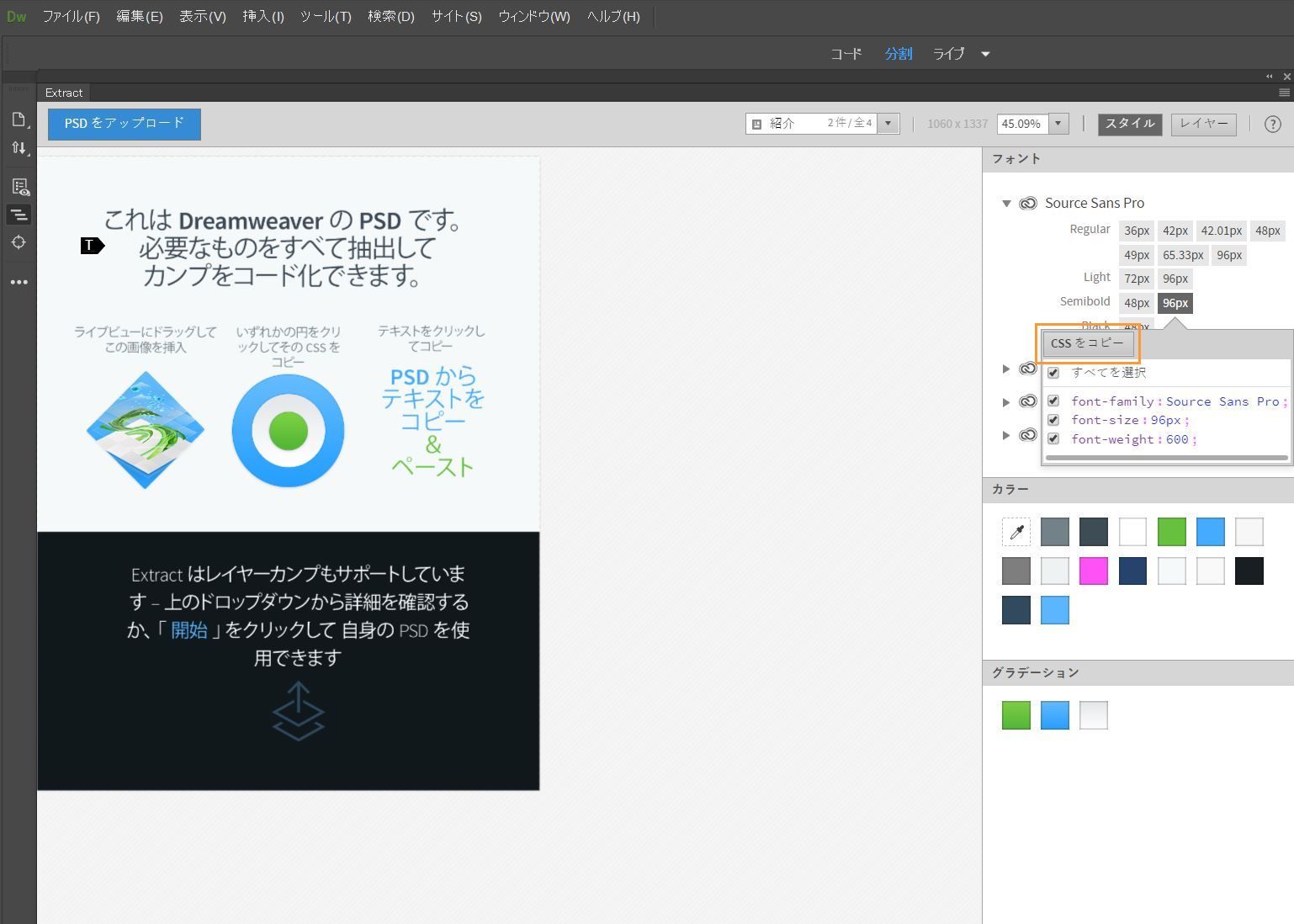
Task: Open the three-dots more tools icon
Action: point(19,282)
